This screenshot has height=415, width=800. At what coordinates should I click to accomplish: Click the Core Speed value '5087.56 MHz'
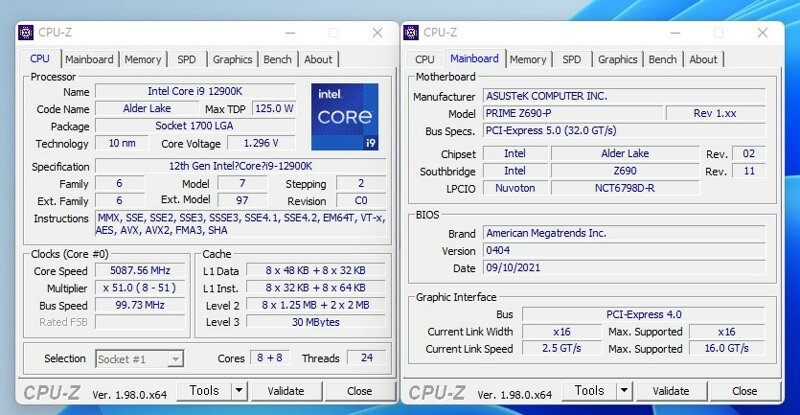coord(140,271)
